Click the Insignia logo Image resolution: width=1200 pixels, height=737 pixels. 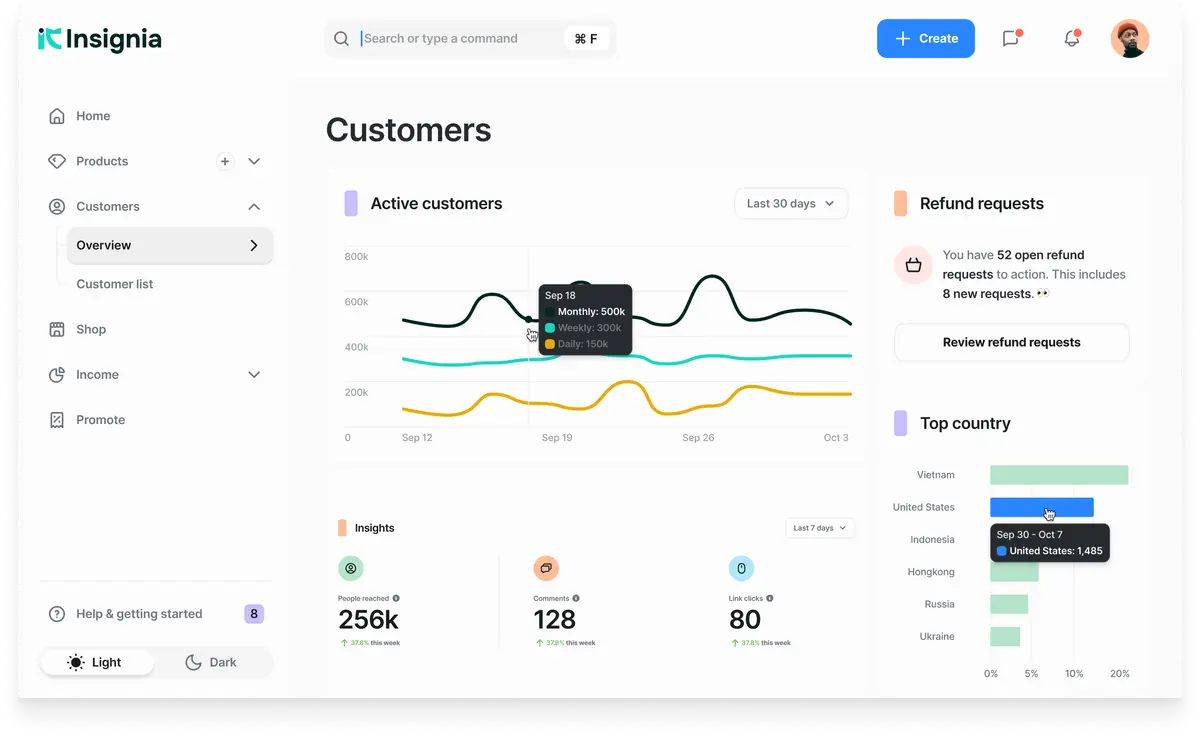coord(100,39)
